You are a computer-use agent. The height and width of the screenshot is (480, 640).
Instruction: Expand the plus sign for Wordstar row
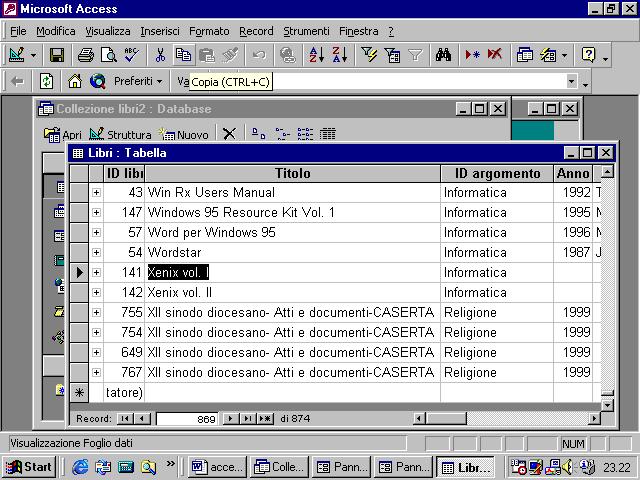96,252
